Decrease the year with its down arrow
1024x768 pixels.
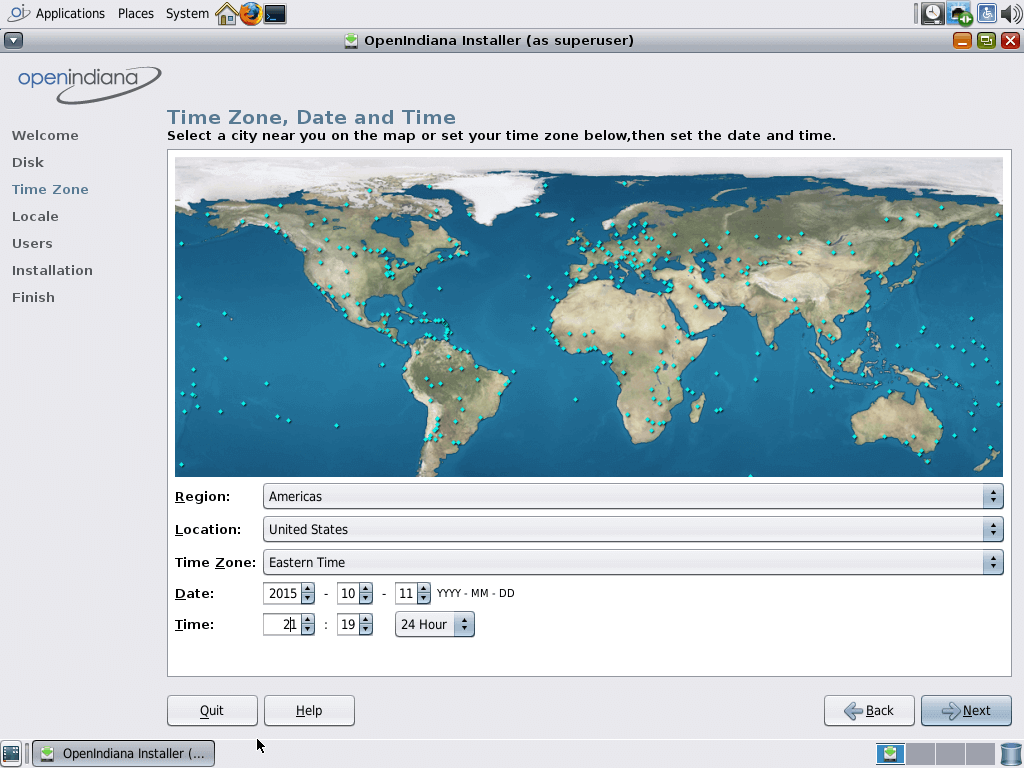coord(308,598)
